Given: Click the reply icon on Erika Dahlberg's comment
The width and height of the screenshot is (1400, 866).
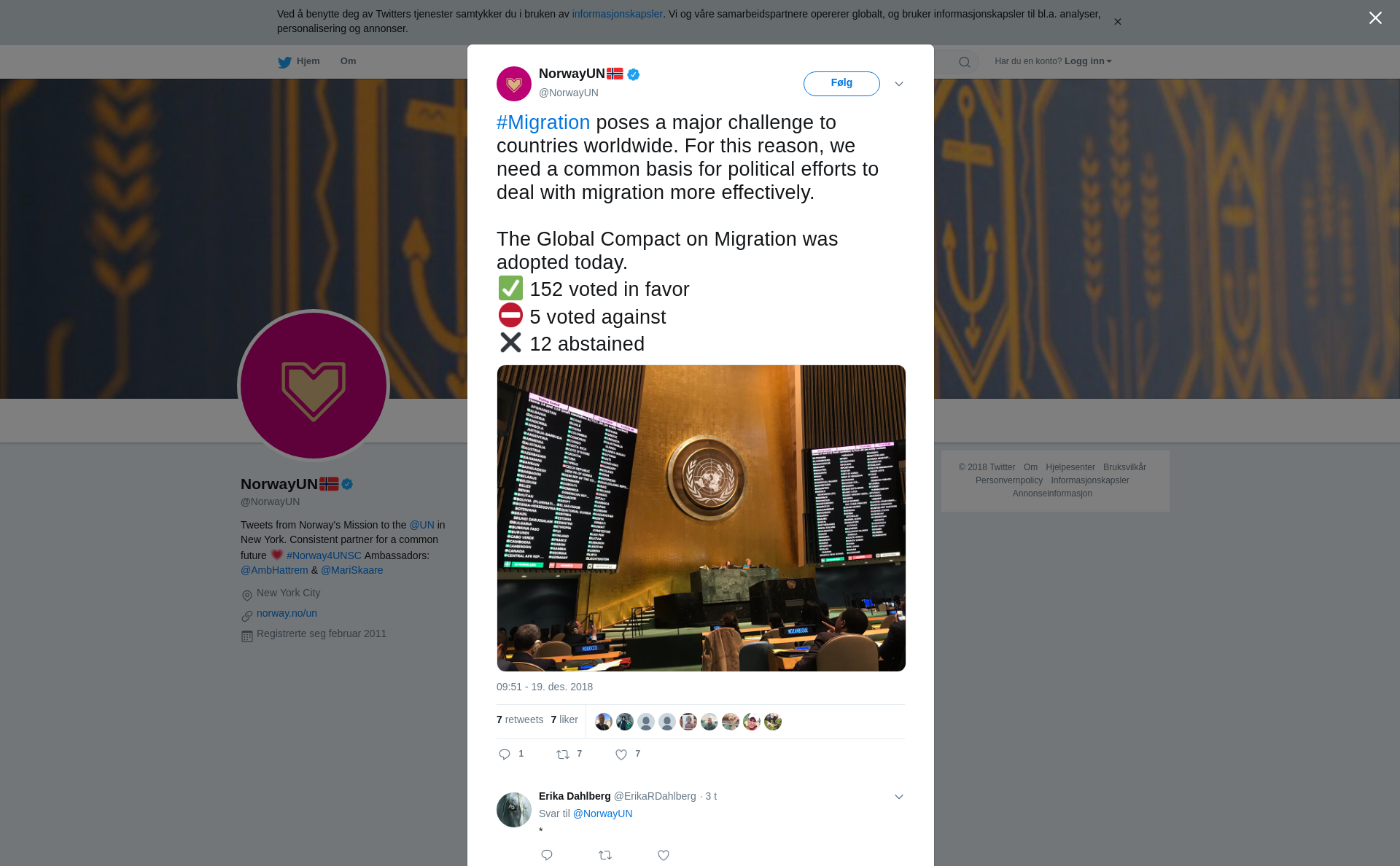Looking at the screenshot, I should [547, 855].
